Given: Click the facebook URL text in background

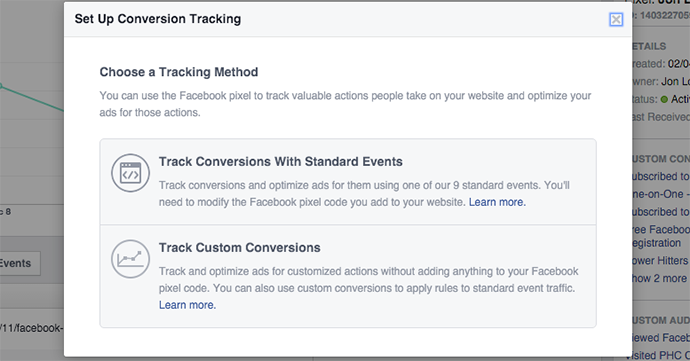Looking at the screenshot, I should pyautogui.click(x=31, y=328).
